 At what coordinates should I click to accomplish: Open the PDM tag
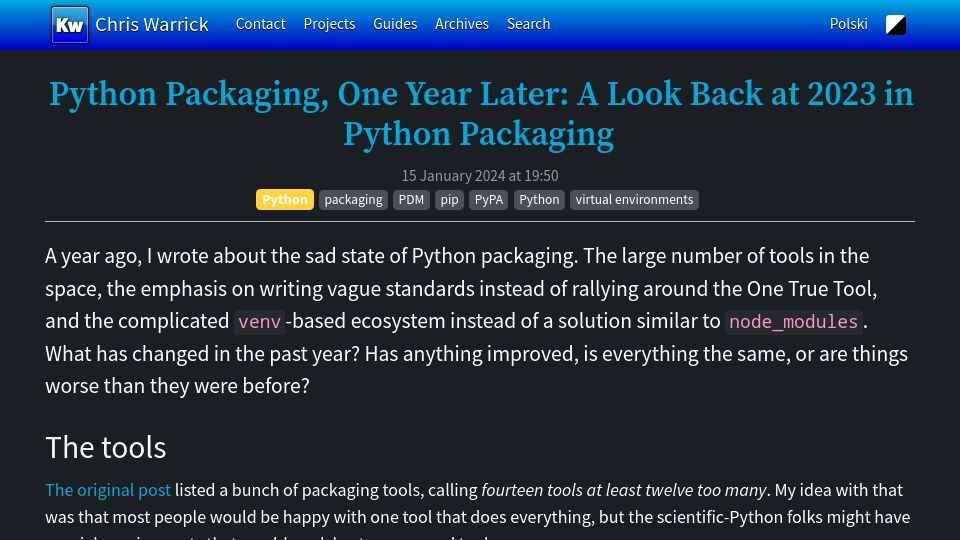coord(411,200)
